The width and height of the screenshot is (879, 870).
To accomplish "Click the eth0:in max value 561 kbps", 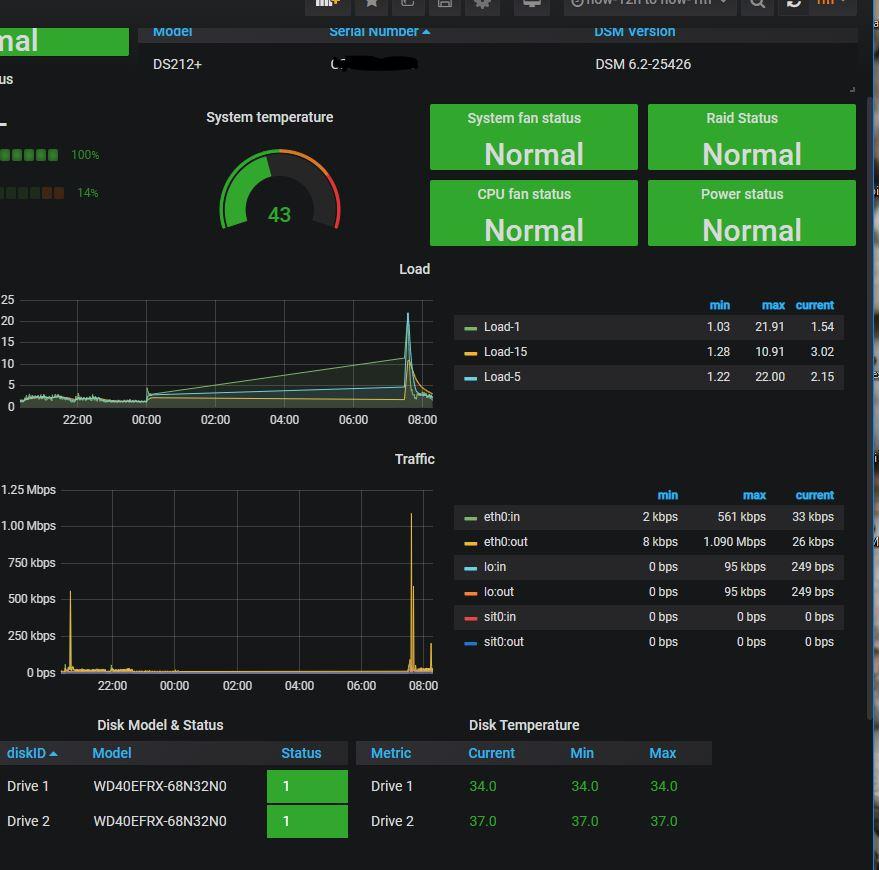I will (x=742, y=517).
